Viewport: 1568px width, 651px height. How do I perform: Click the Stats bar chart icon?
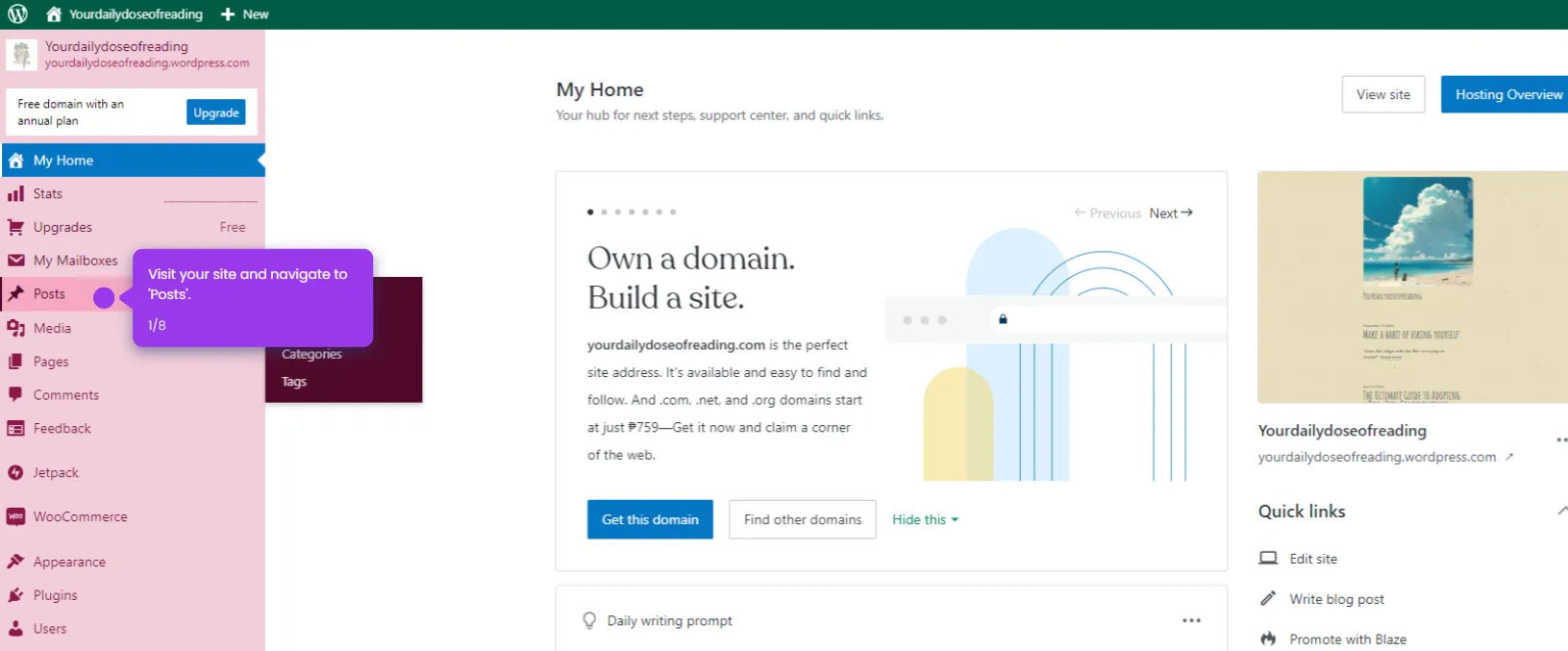point(16,194)
